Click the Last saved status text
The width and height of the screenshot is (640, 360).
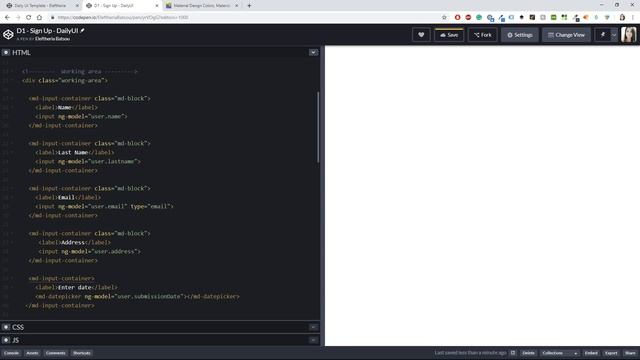point(470,353)
